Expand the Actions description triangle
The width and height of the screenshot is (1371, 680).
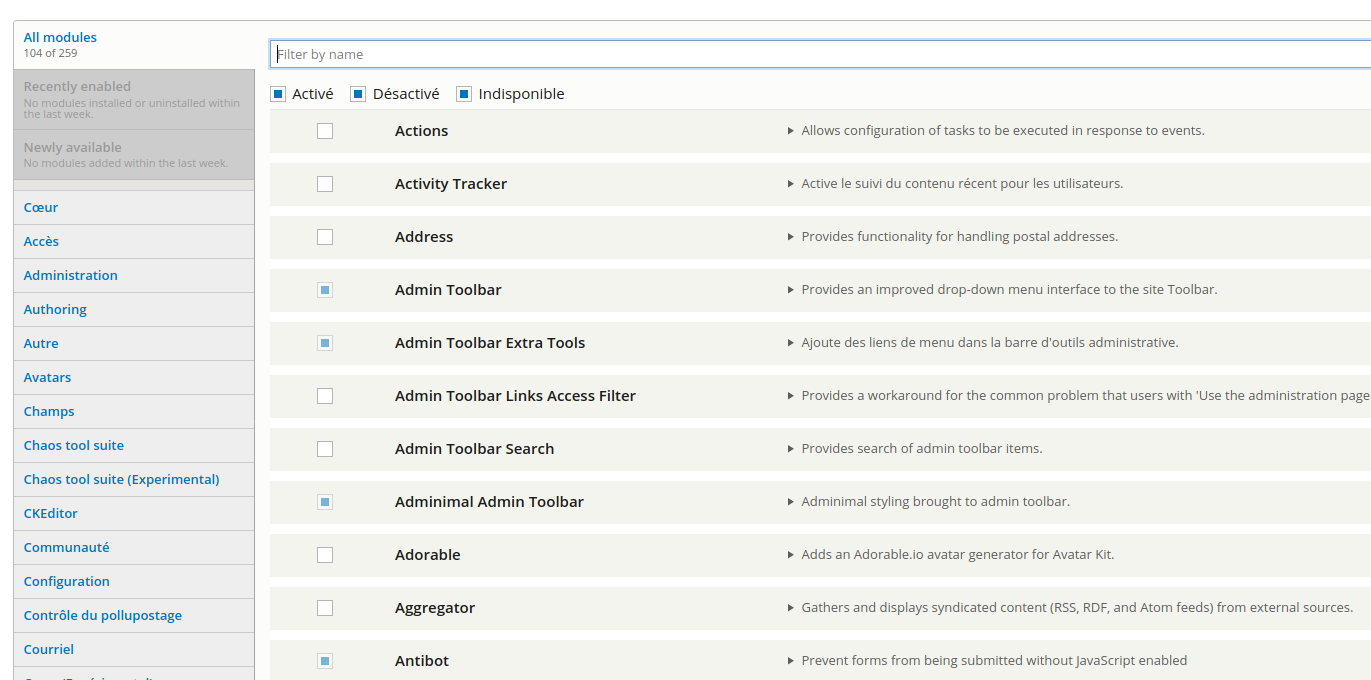click(x=791, y=131)
